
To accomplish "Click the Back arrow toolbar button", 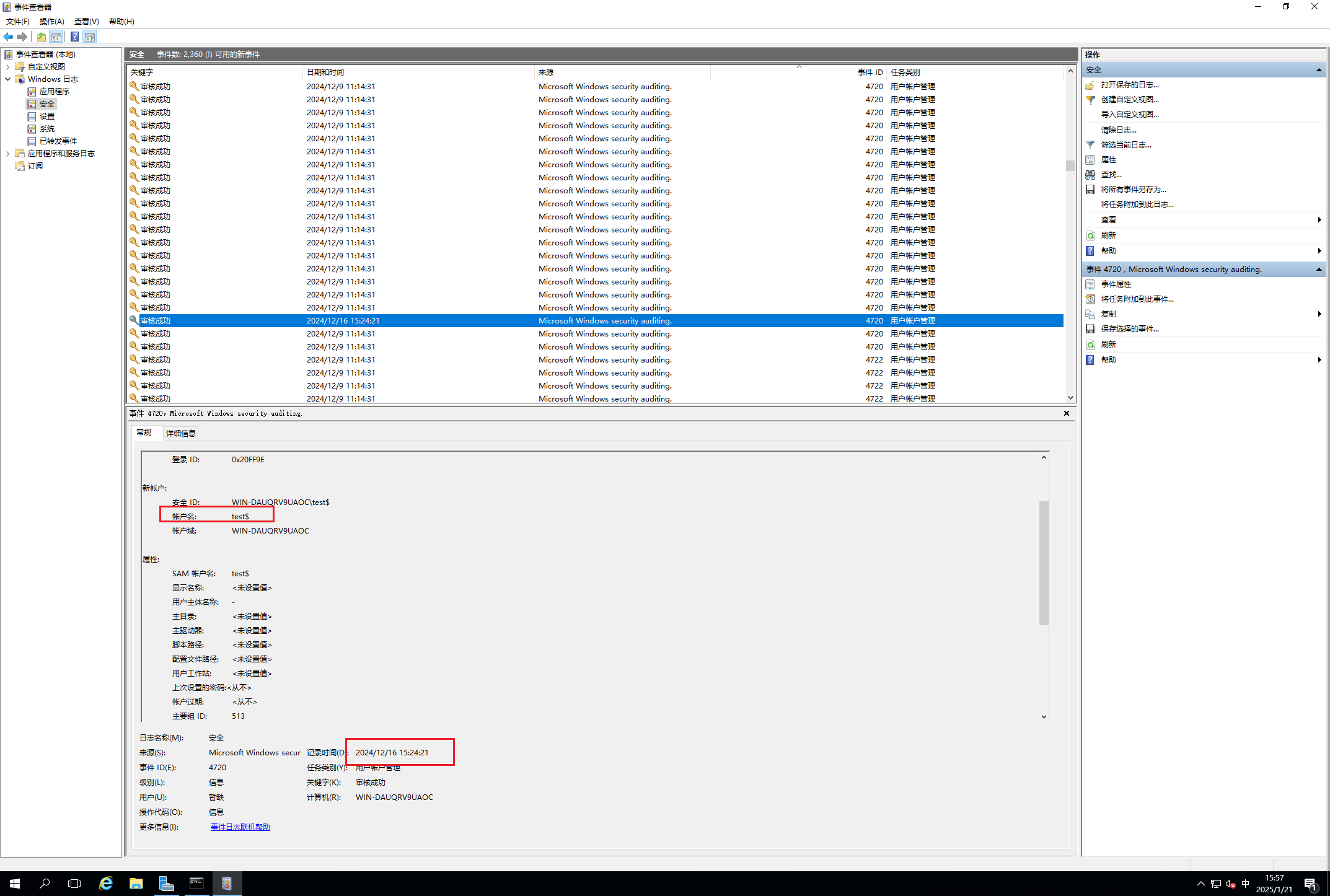I will 8,37.
